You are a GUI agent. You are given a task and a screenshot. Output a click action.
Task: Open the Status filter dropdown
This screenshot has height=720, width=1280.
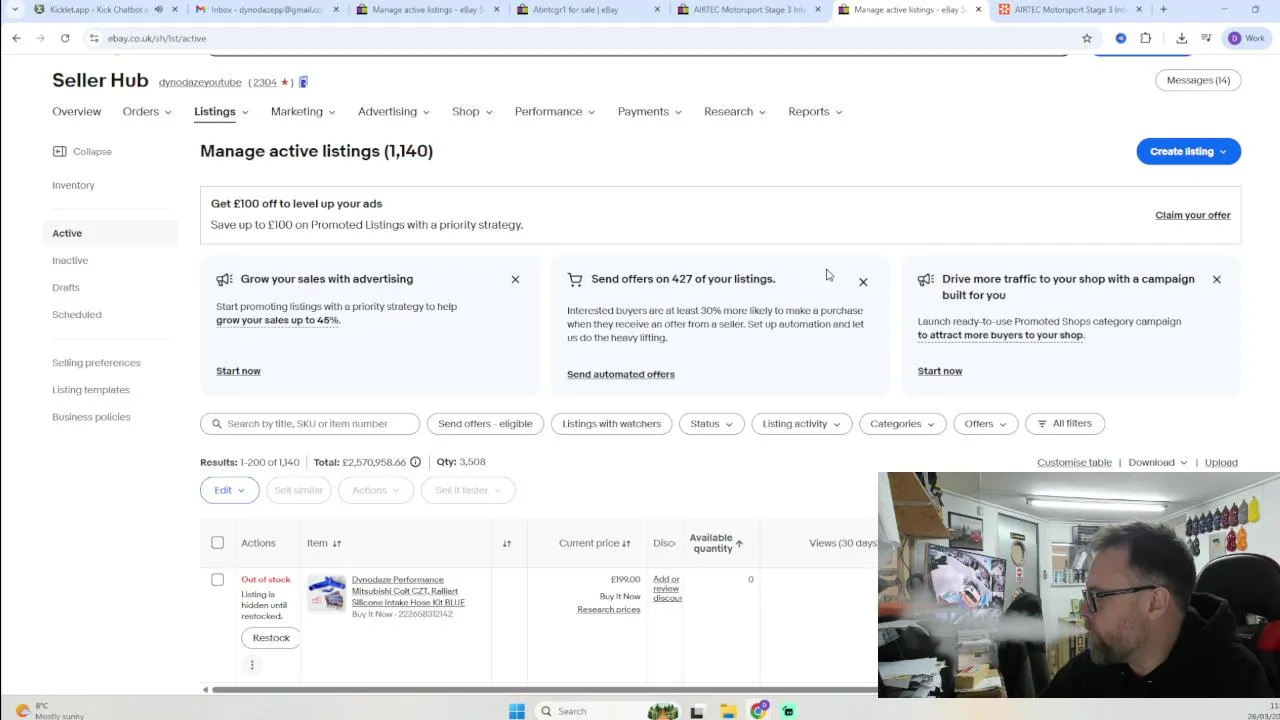click(711, 424)
